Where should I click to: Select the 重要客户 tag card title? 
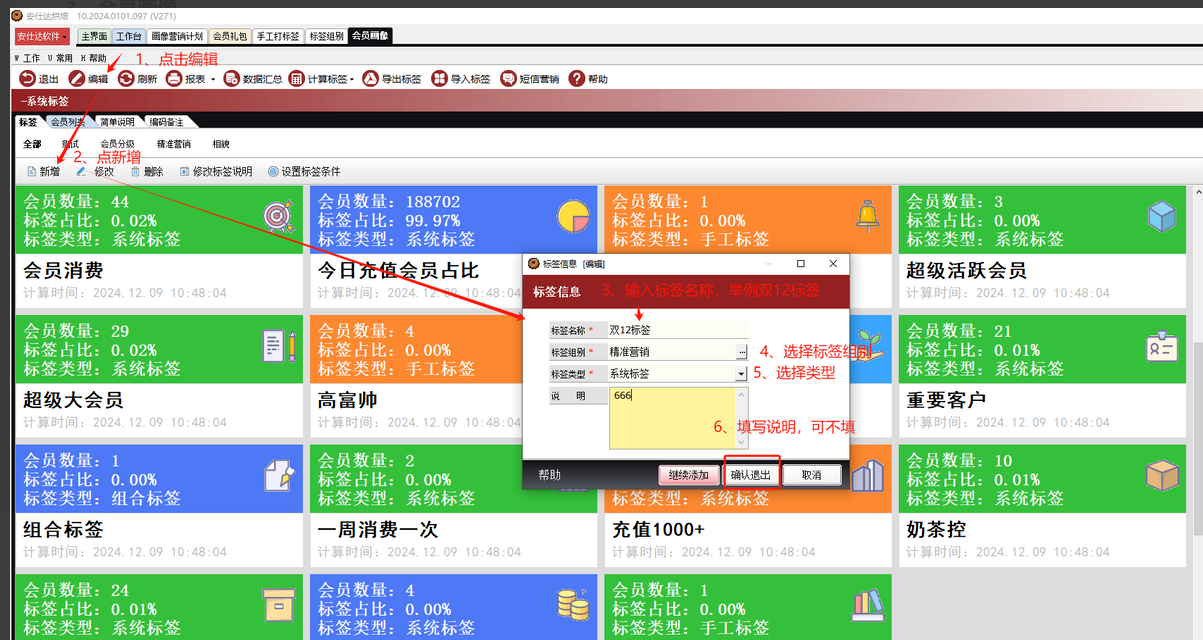coord(946,400)
